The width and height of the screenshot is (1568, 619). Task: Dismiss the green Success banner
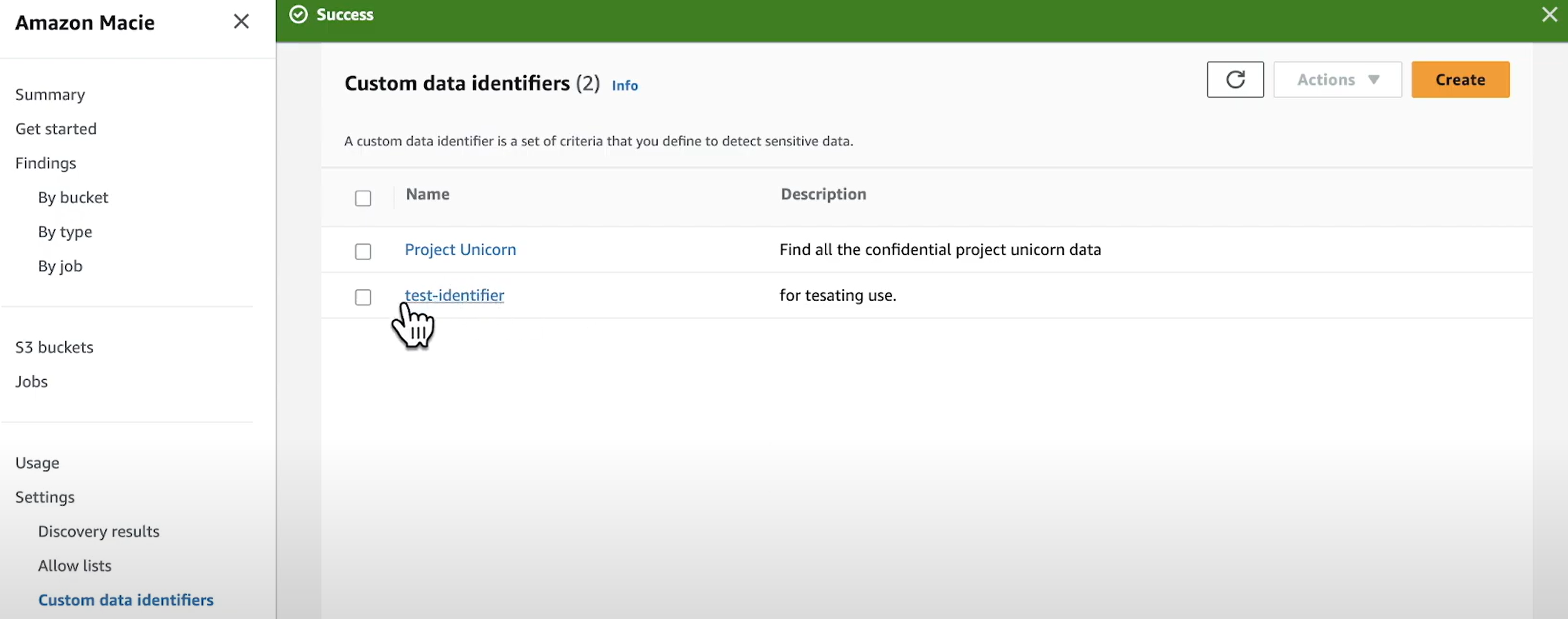click(1548, 15)
